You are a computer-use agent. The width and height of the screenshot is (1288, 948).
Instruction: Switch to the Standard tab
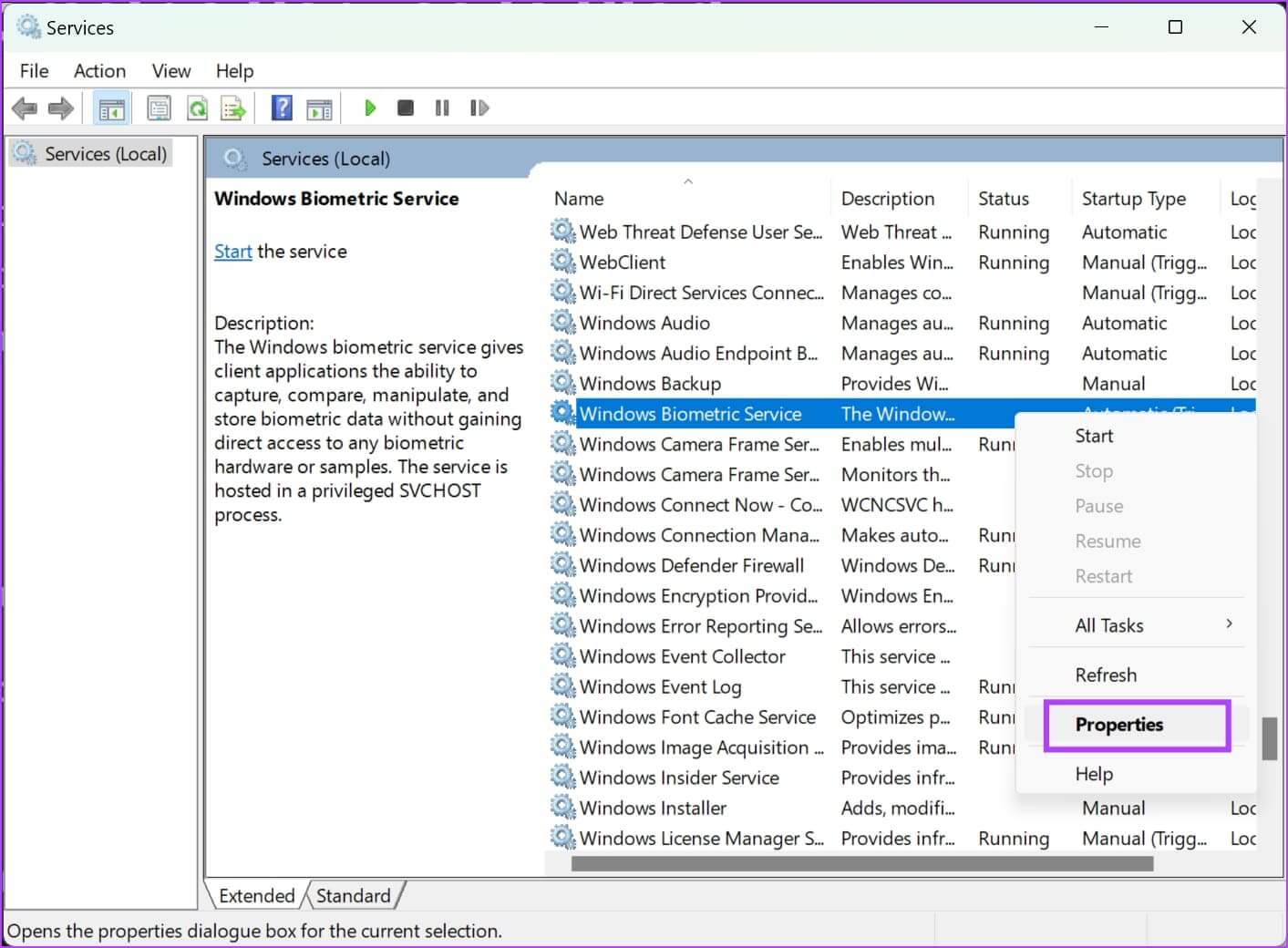click(x=354, y=895)
